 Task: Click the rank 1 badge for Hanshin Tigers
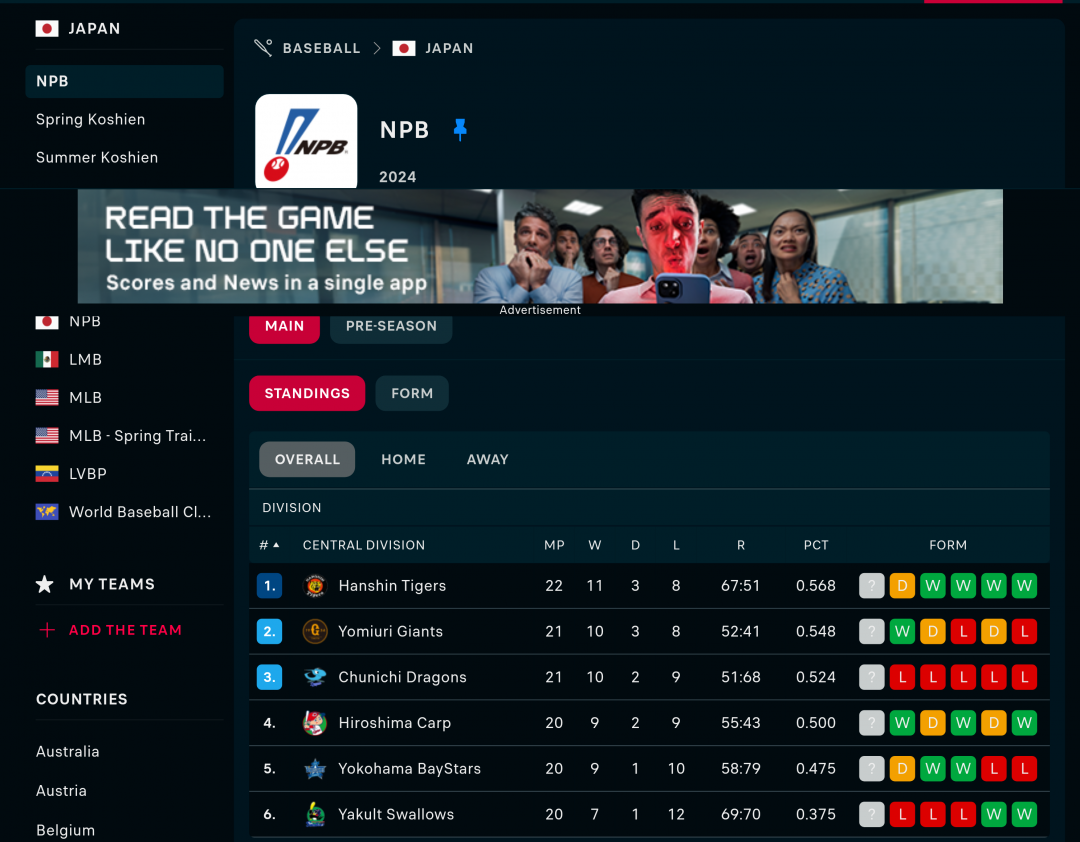click(269, 586)
